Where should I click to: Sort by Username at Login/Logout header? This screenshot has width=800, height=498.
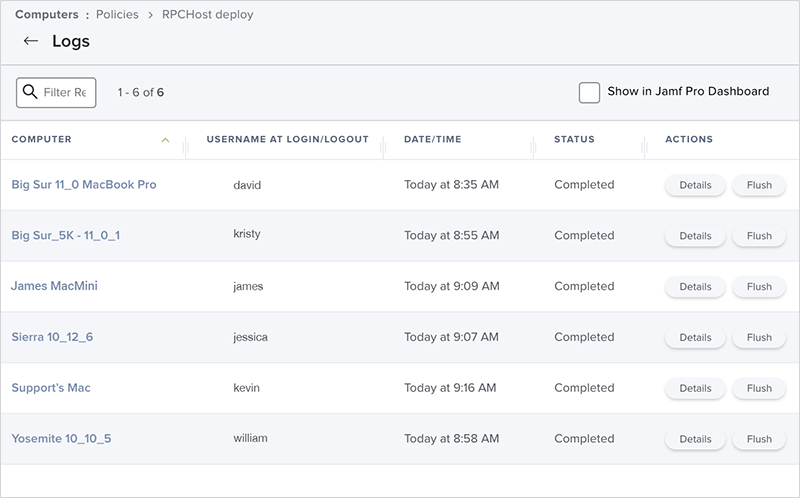click(x=287, y=139)
